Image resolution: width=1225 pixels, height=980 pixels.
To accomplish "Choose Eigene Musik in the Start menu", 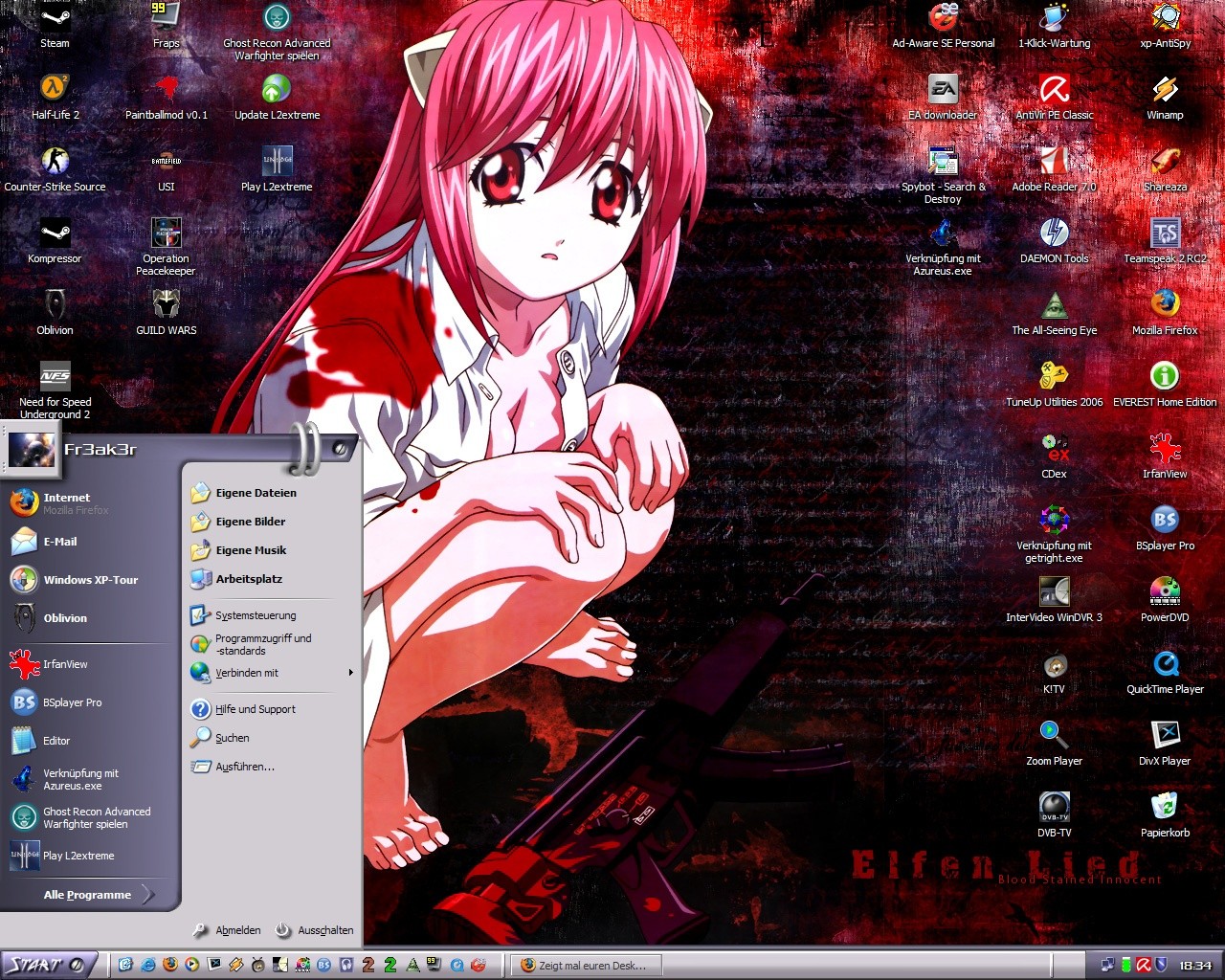I will click(251, 550).
